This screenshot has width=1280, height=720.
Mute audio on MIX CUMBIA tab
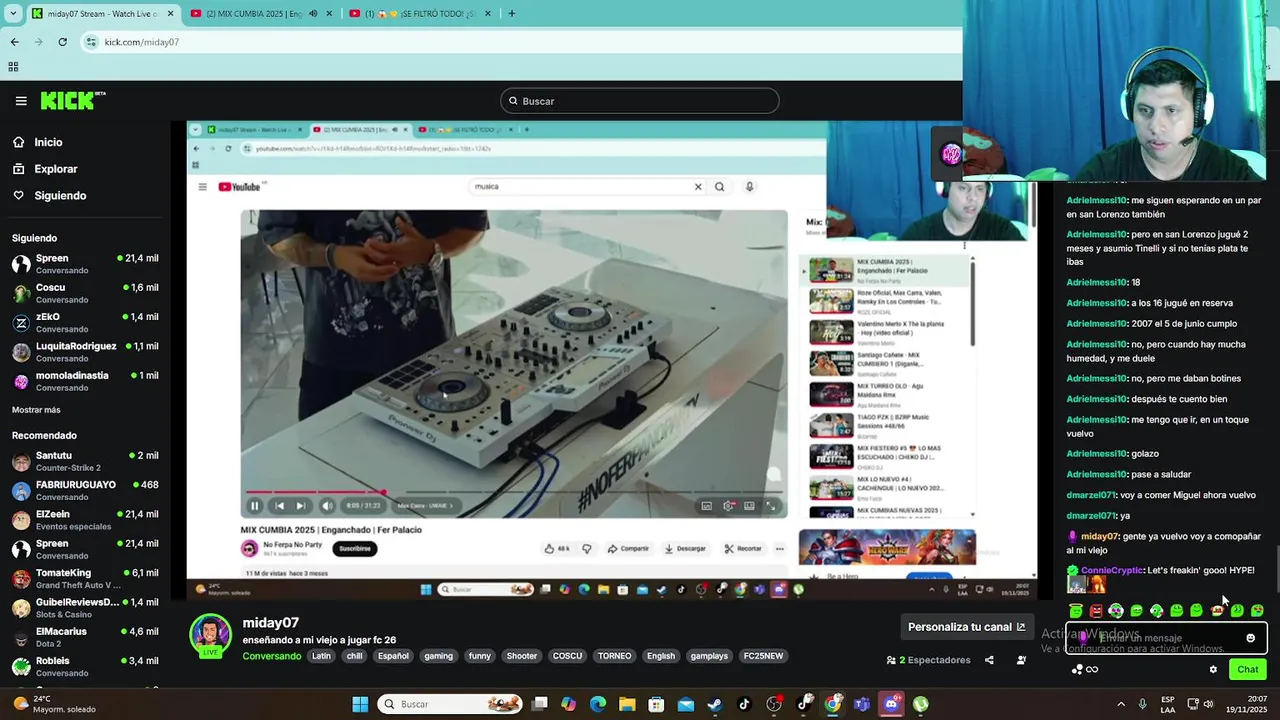pos(313,14)
